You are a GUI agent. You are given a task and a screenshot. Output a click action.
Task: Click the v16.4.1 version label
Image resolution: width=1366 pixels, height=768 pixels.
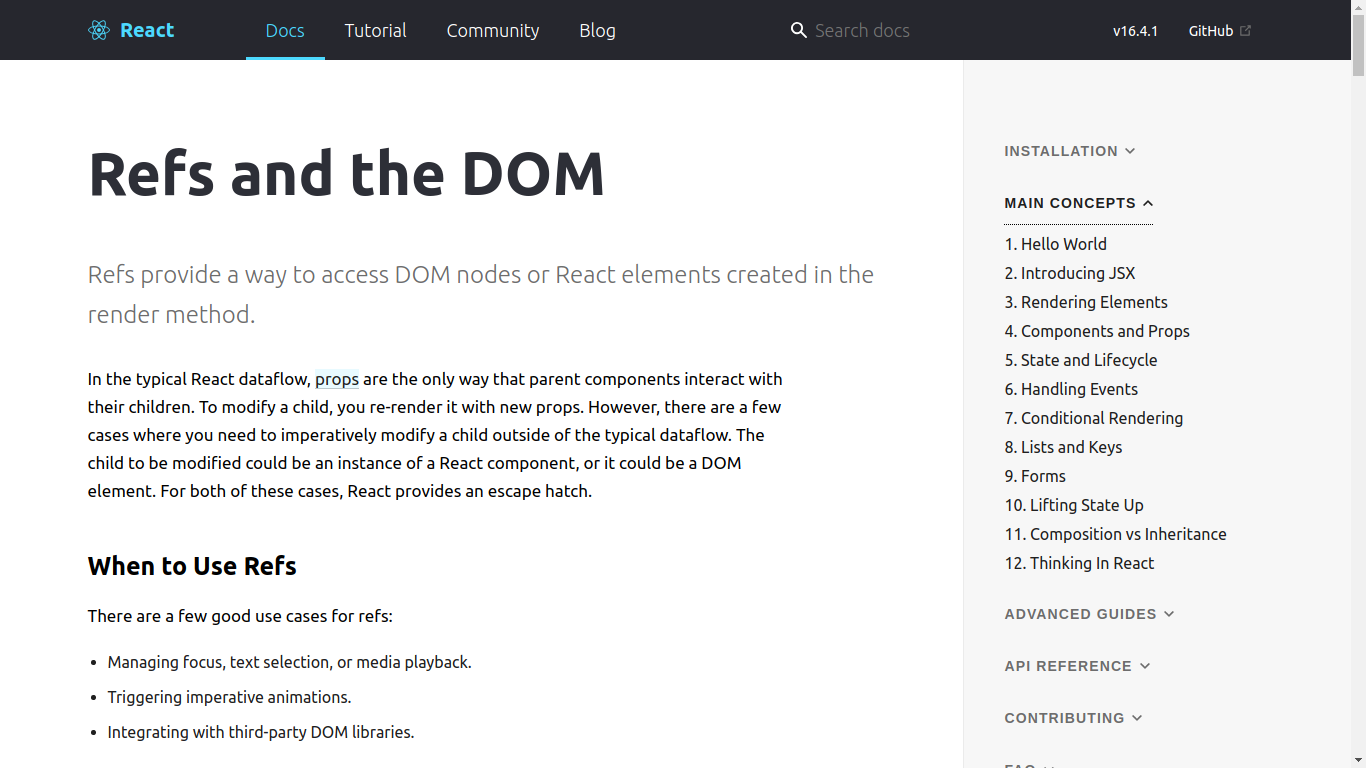tap(1135, 30)
